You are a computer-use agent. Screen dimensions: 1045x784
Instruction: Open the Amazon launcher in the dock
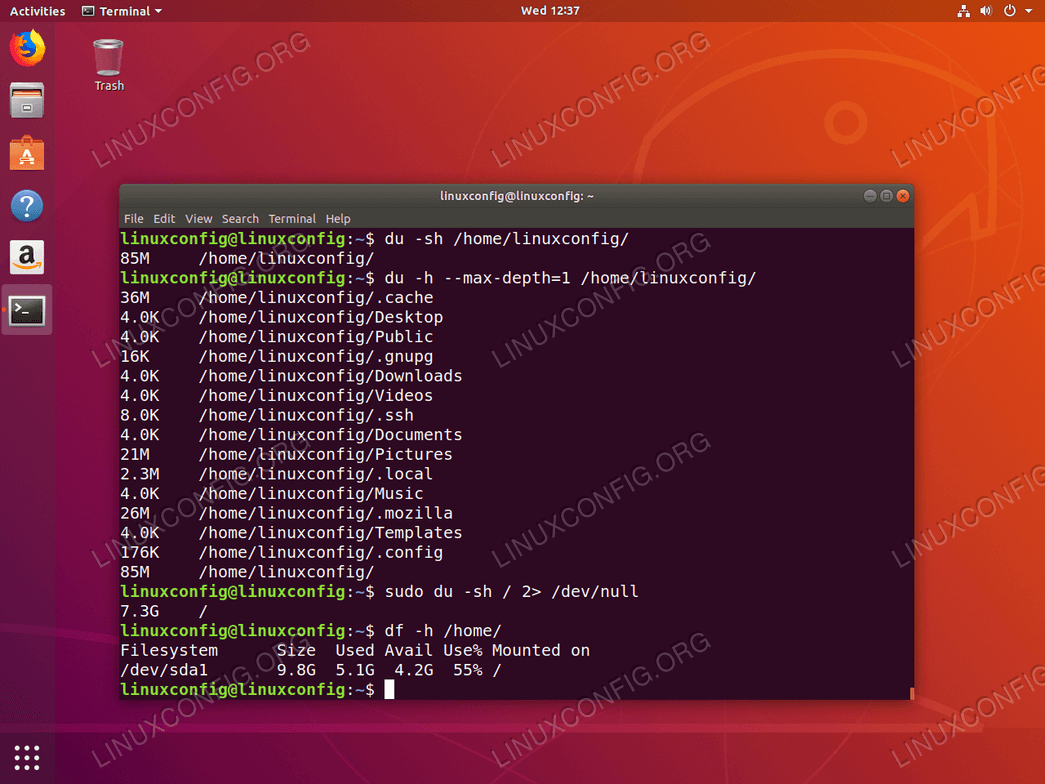27,257
